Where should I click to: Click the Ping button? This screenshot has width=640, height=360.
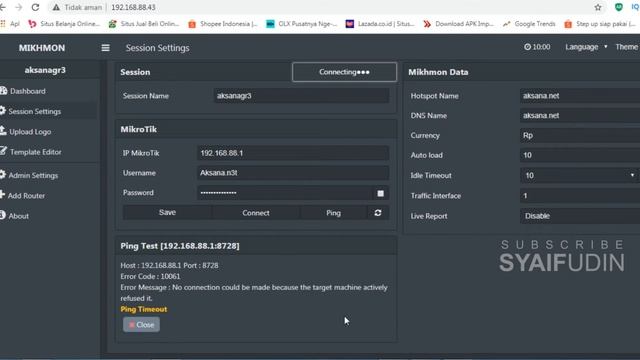click(333, 213)
